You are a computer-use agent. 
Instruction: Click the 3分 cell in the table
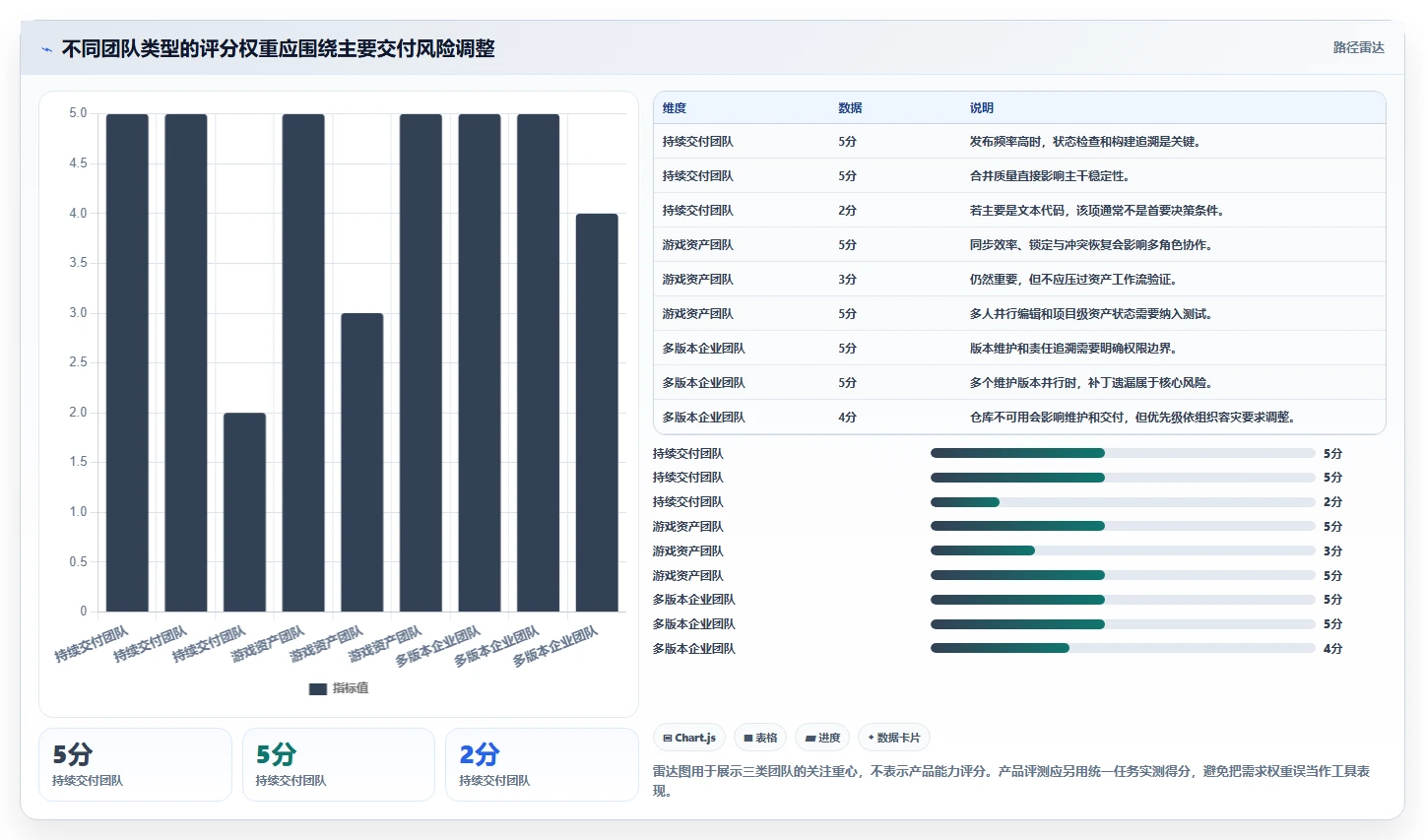click(847, 280)
